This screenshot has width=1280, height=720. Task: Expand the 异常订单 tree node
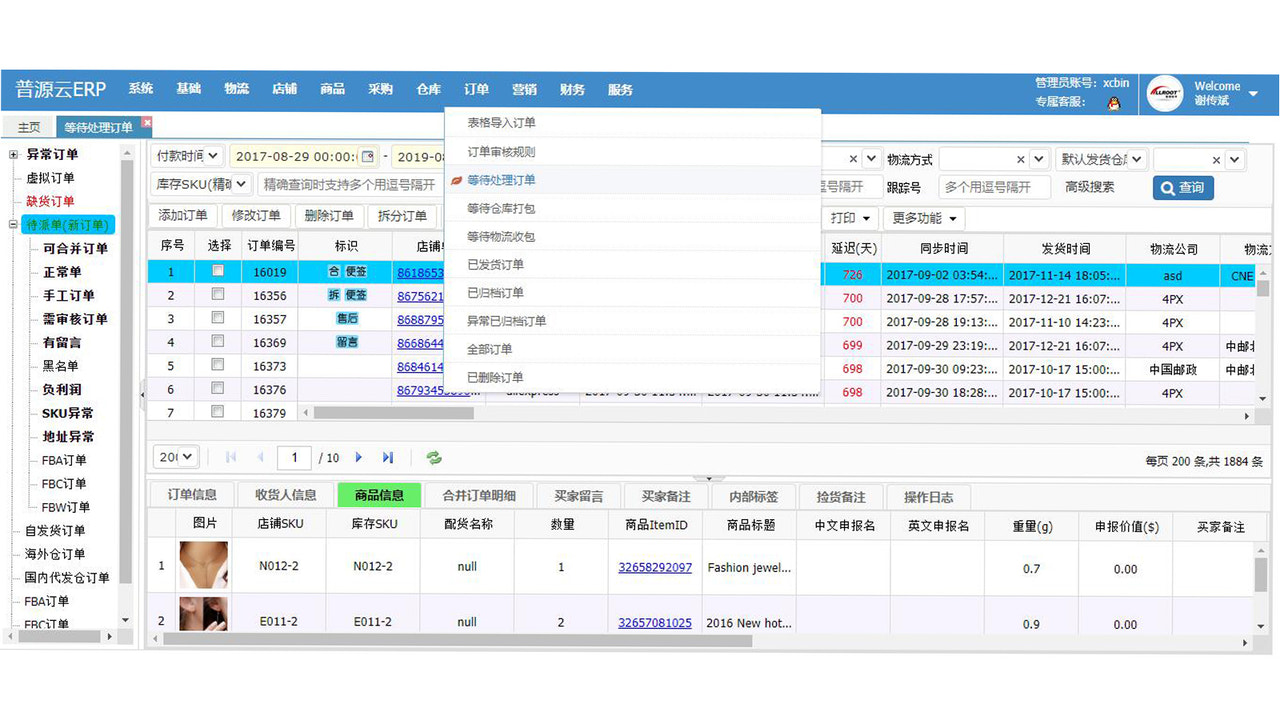13,154
